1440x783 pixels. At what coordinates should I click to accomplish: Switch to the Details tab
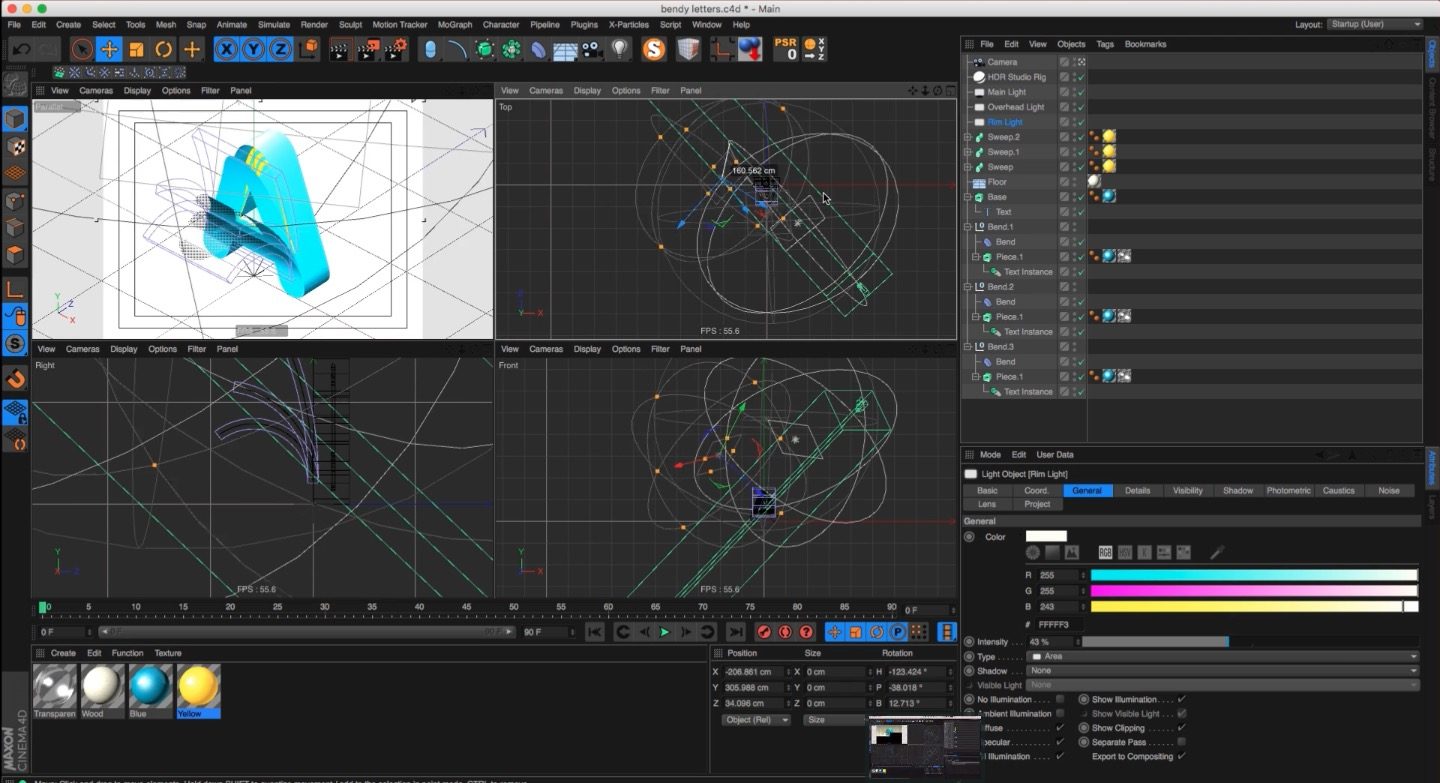point(1137,490)
